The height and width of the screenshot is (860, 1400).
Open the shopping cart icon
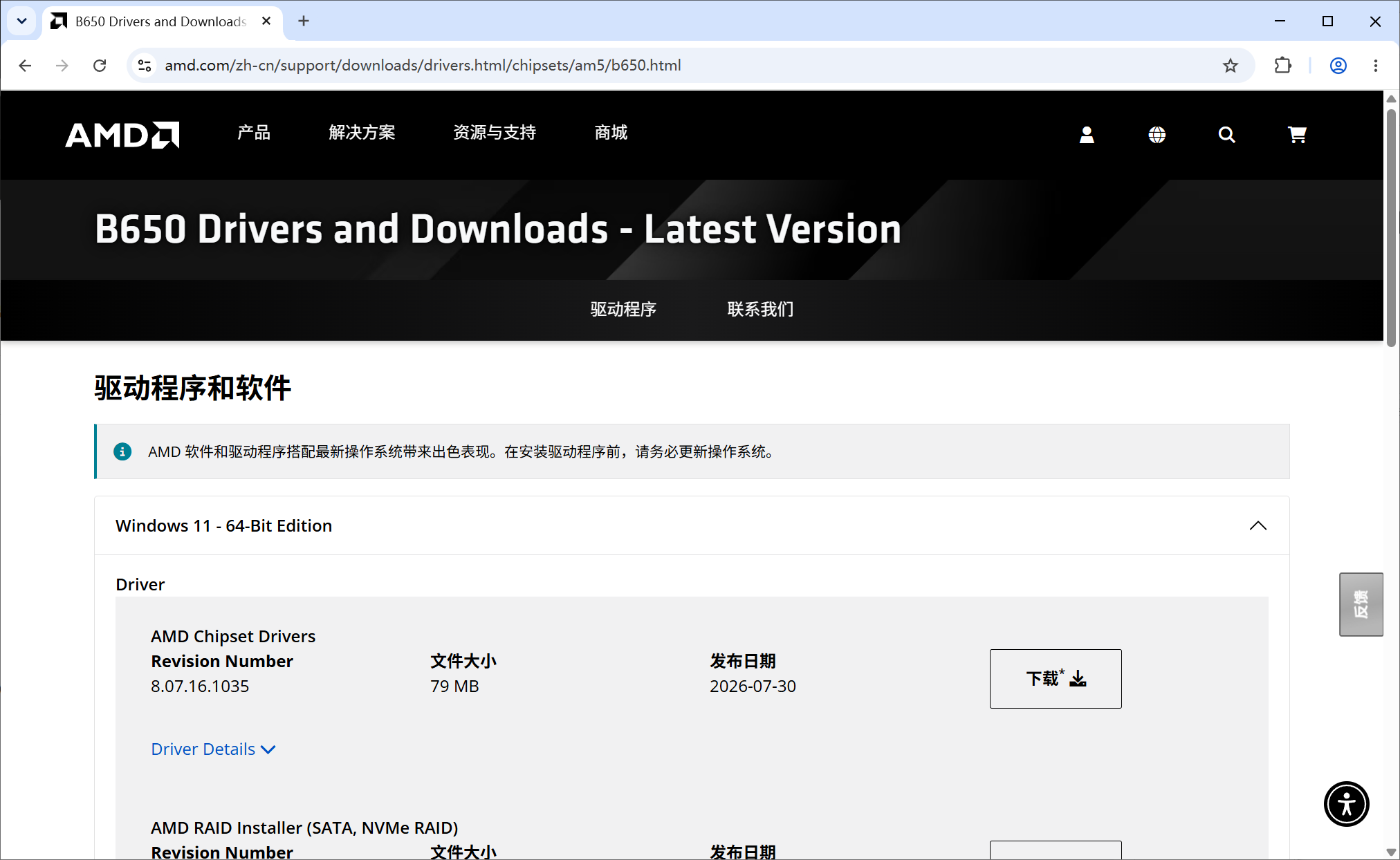(1297, 135)
